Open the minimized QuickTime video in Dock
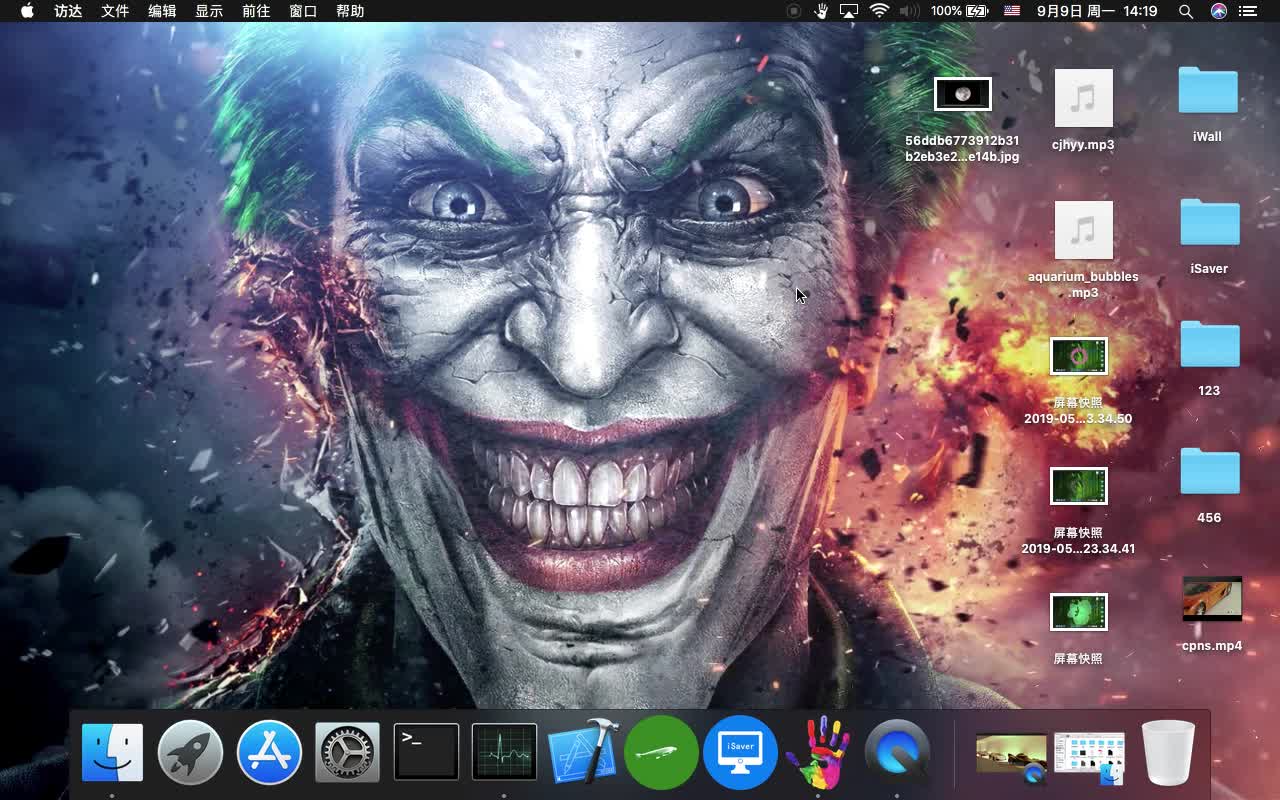The height and width of the screenshot is (800, 1280). (x=1011, y=758)
